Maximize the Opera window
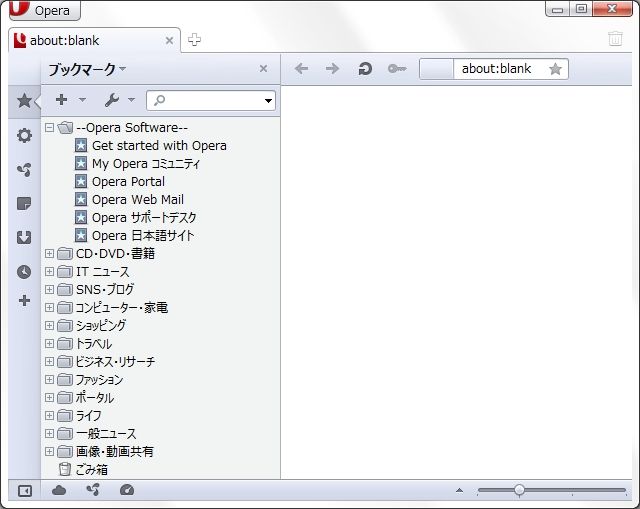This screenshot has height=509, width=640. [x=581, y=9]
